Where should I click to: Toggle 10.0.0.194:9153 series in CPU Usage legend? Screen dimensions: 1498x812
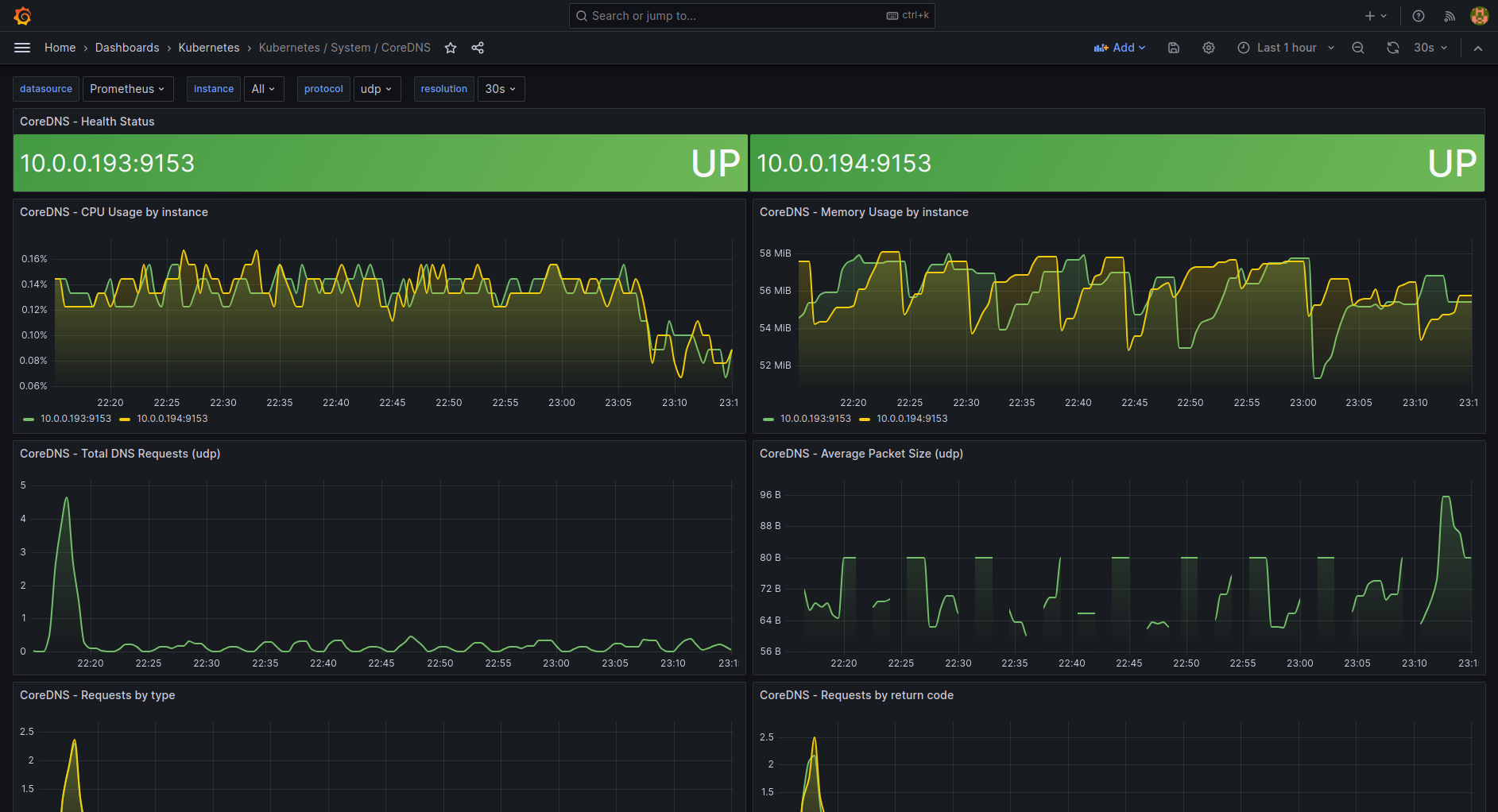(172, 419)
